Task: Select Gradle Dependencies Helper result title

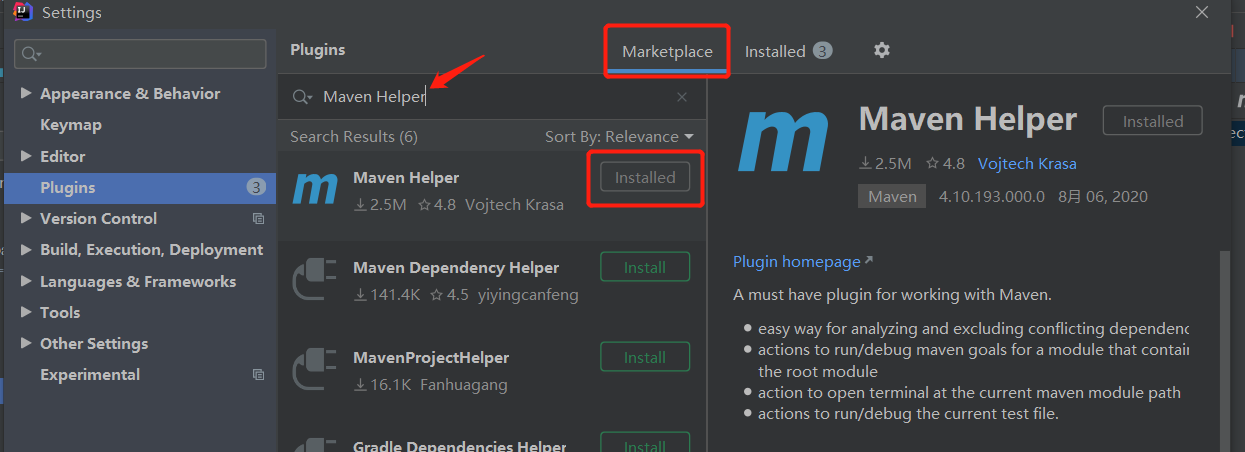Action: click(x=460, y=446)
